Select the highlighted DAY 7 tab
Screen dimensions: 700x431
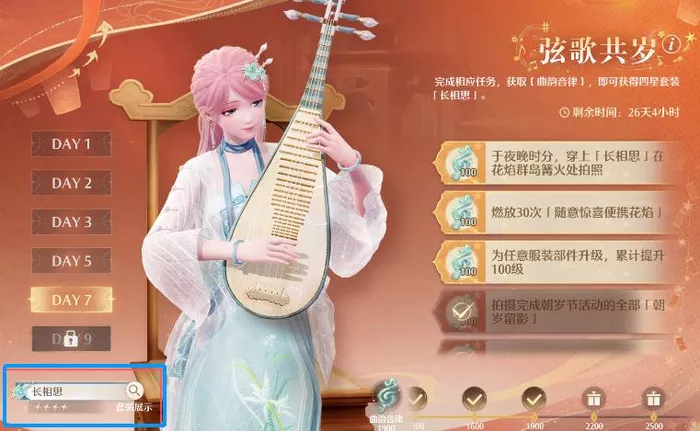(x=71, y=300)
